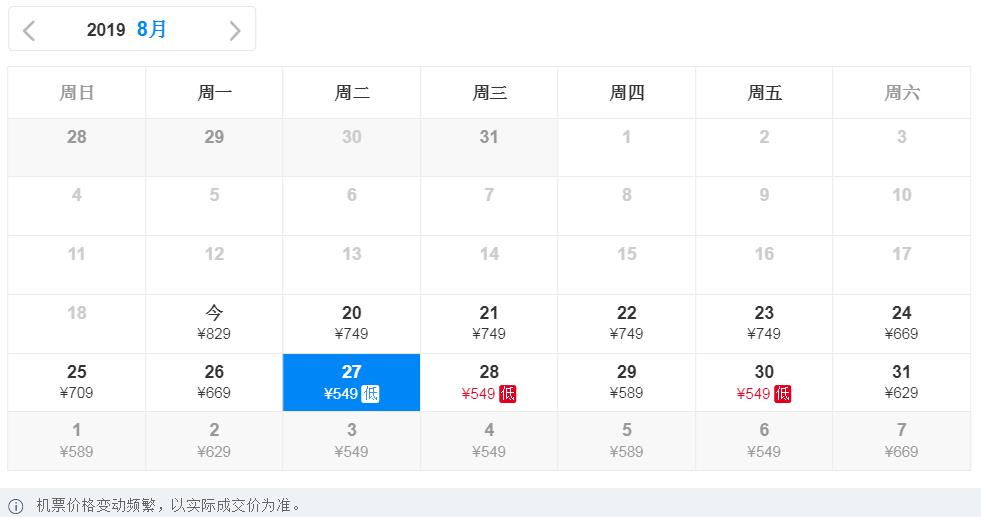Pick August 31 with ¥629 fare

point(901,382)
